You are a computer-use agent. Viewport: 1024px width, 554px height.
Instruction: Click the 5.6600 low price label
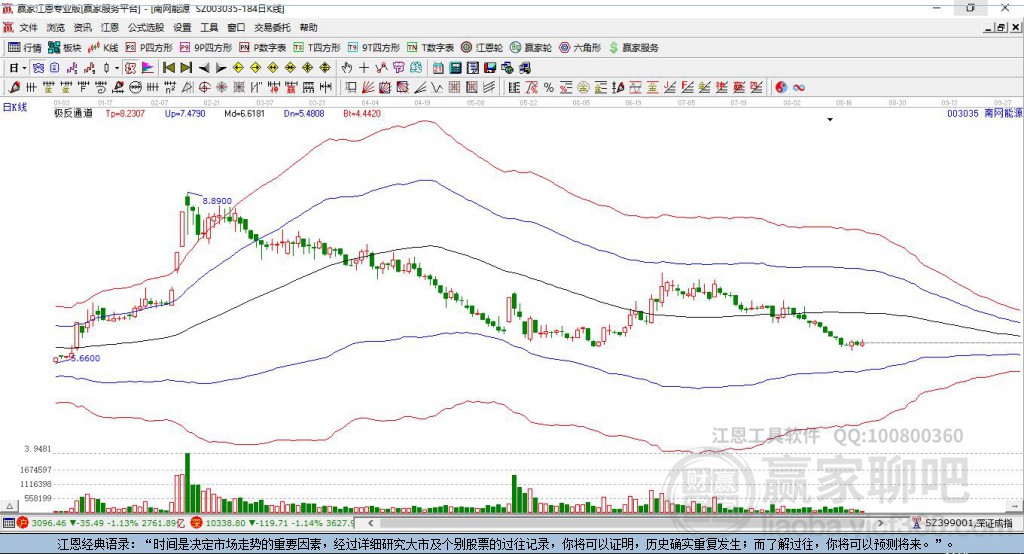86,358
